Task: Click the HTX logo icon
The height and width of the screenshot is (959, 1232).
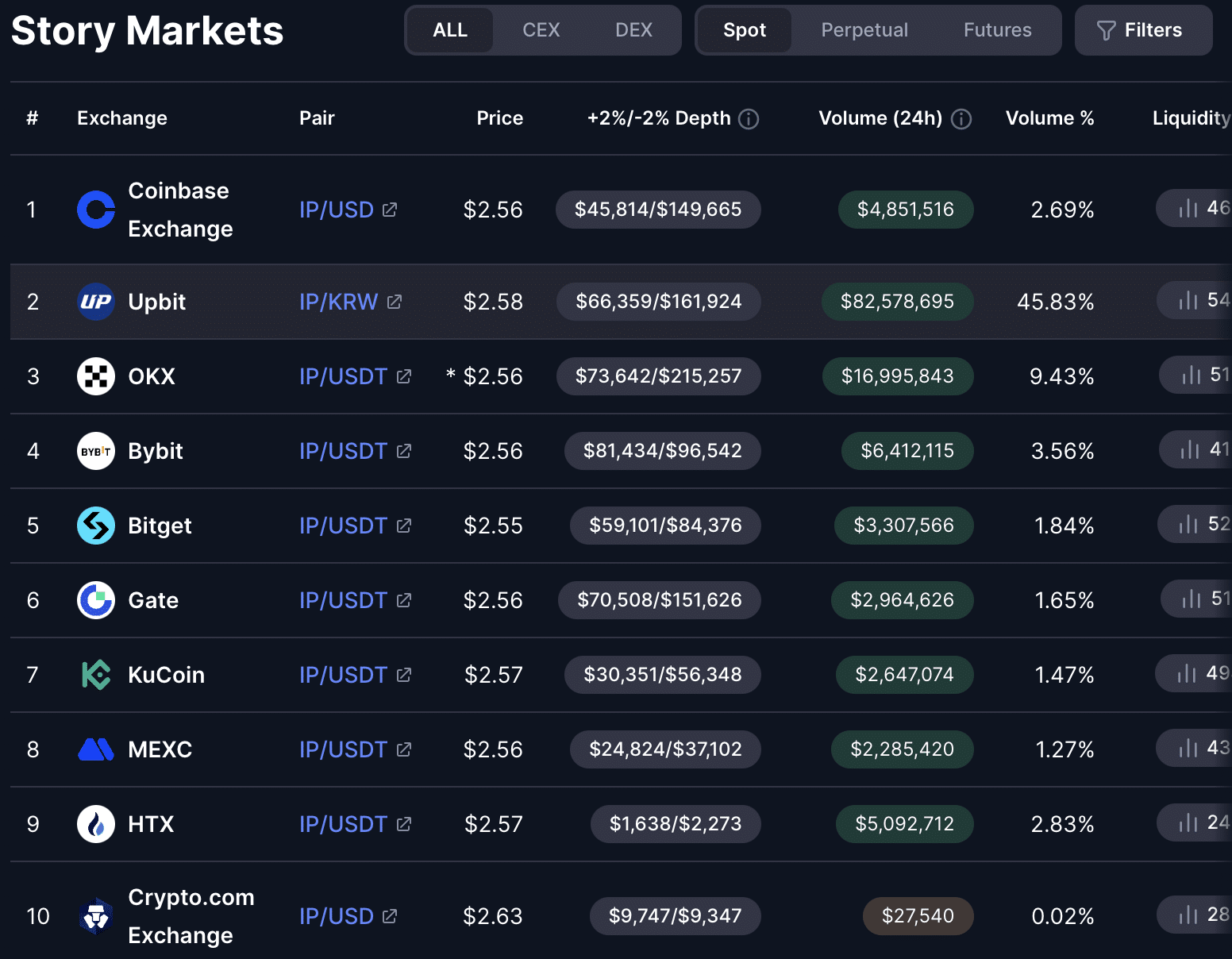Action: (x=96, y=824)
